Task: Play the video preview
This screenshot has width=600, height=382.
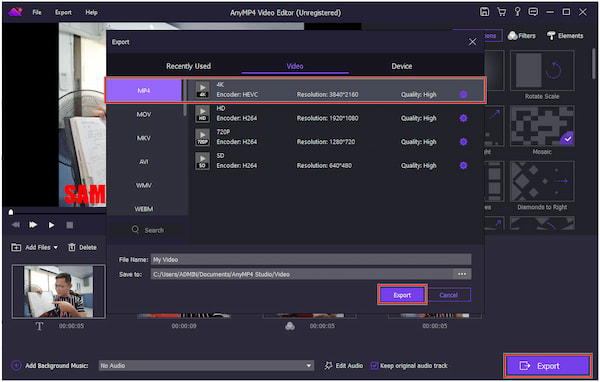Action: (51, 225)
